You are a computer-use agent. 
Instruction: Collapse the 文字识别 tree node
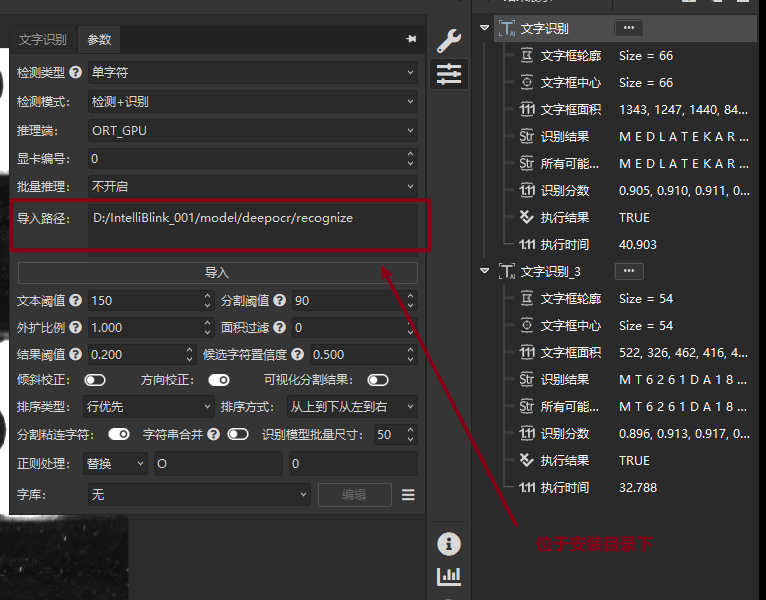pos(485,29)
